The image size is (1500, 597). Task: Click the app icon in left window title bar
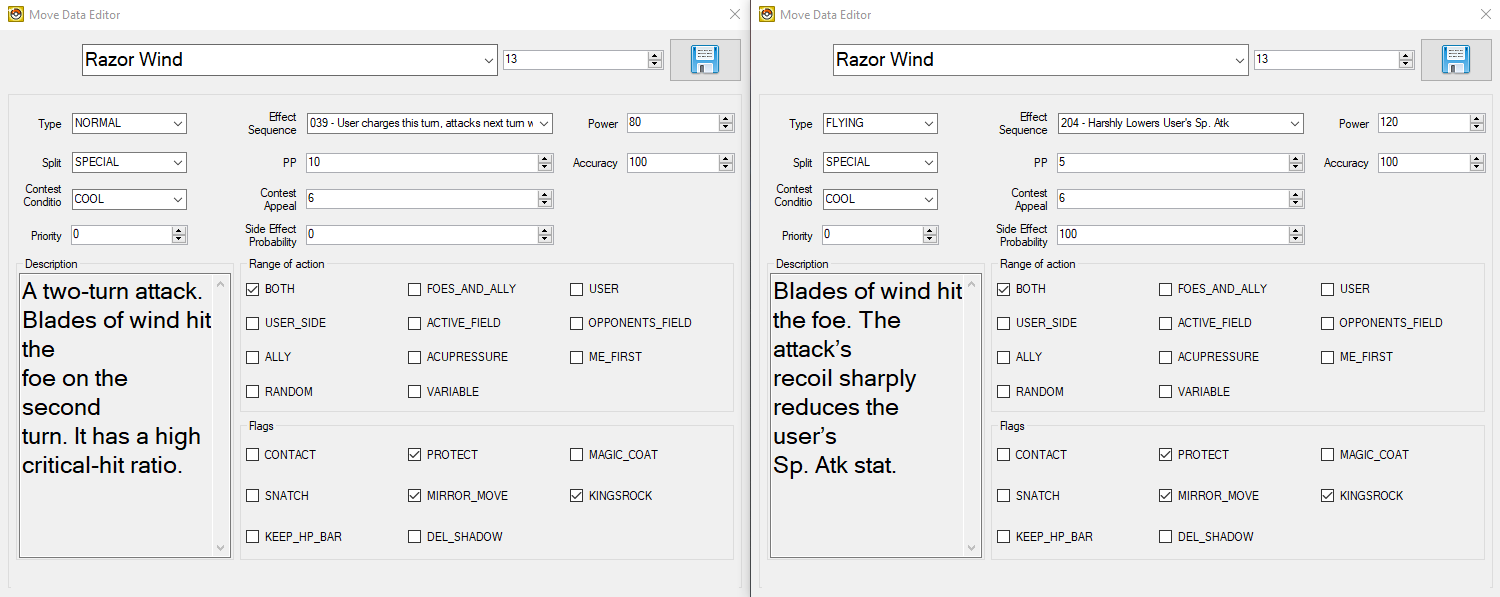(15, 14)
